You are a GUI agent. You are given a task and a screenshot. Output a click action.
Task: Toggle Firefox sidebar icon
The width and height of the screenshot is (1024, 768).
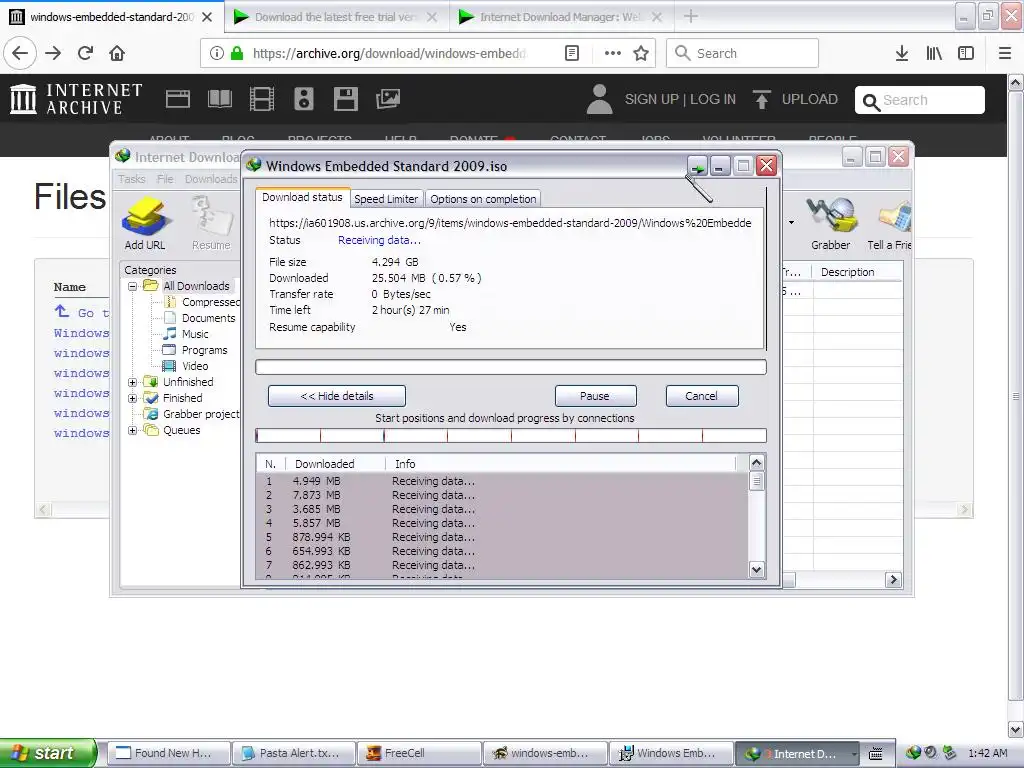[966, 53]
